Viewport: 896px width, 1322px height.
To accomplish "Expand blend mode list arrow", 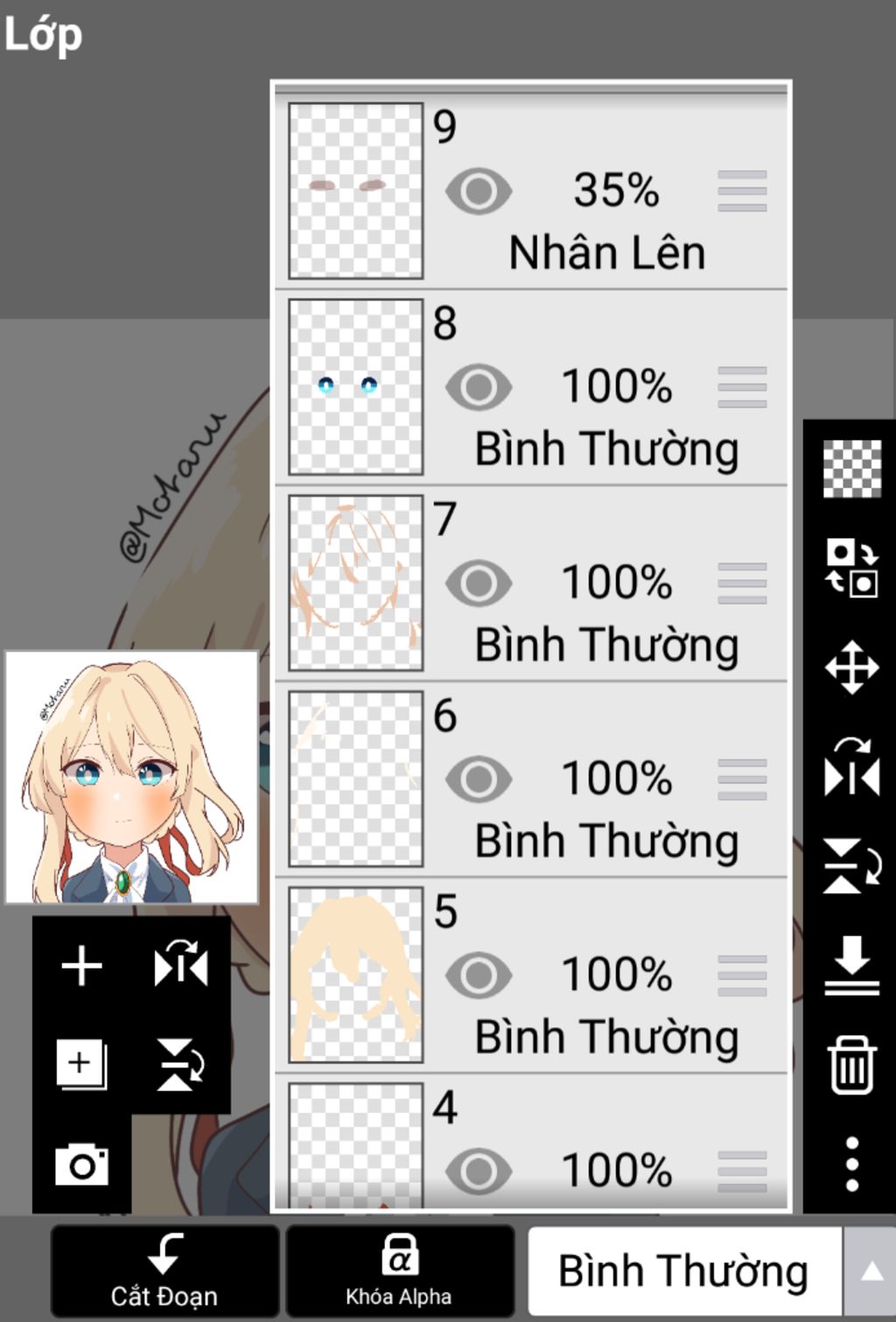I will (871, 1270).
